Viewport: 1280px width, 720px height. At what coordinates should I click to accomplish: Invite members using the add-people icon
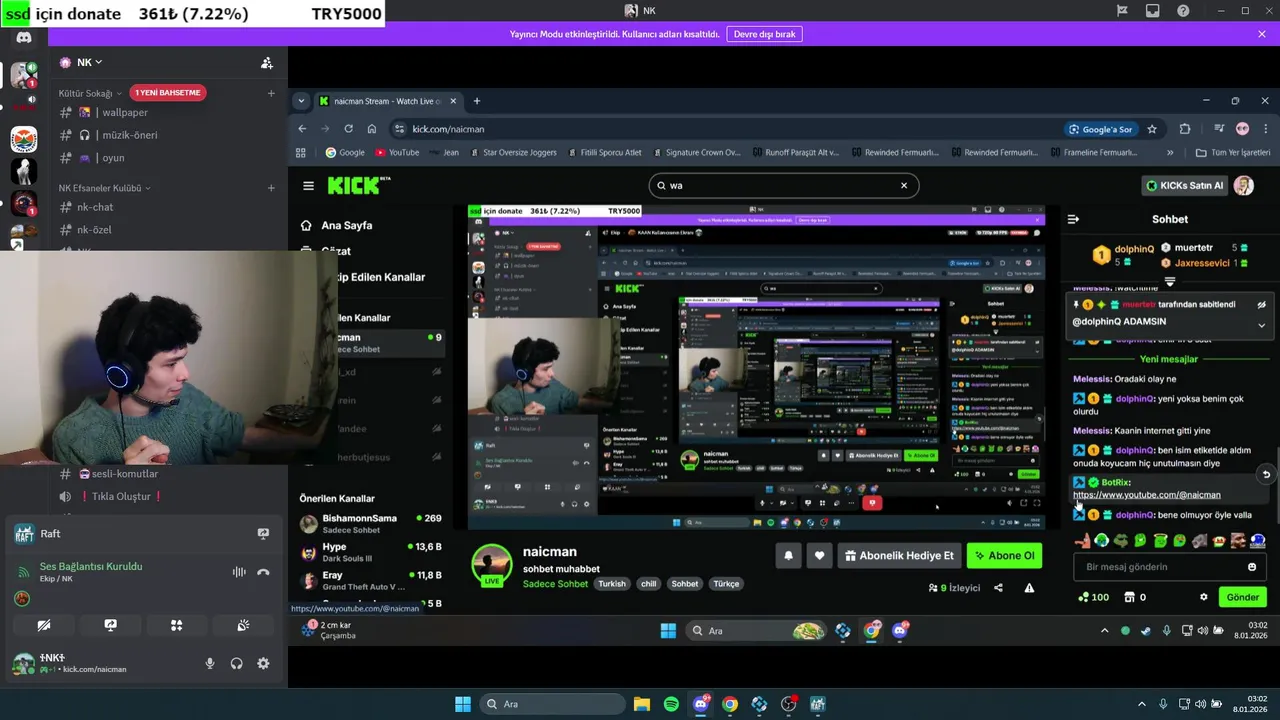[267, 63]
